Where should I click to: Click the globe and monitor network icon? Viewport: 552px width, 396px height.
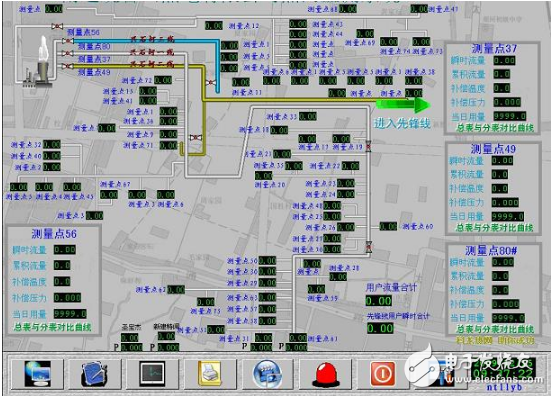pos(38,374)
